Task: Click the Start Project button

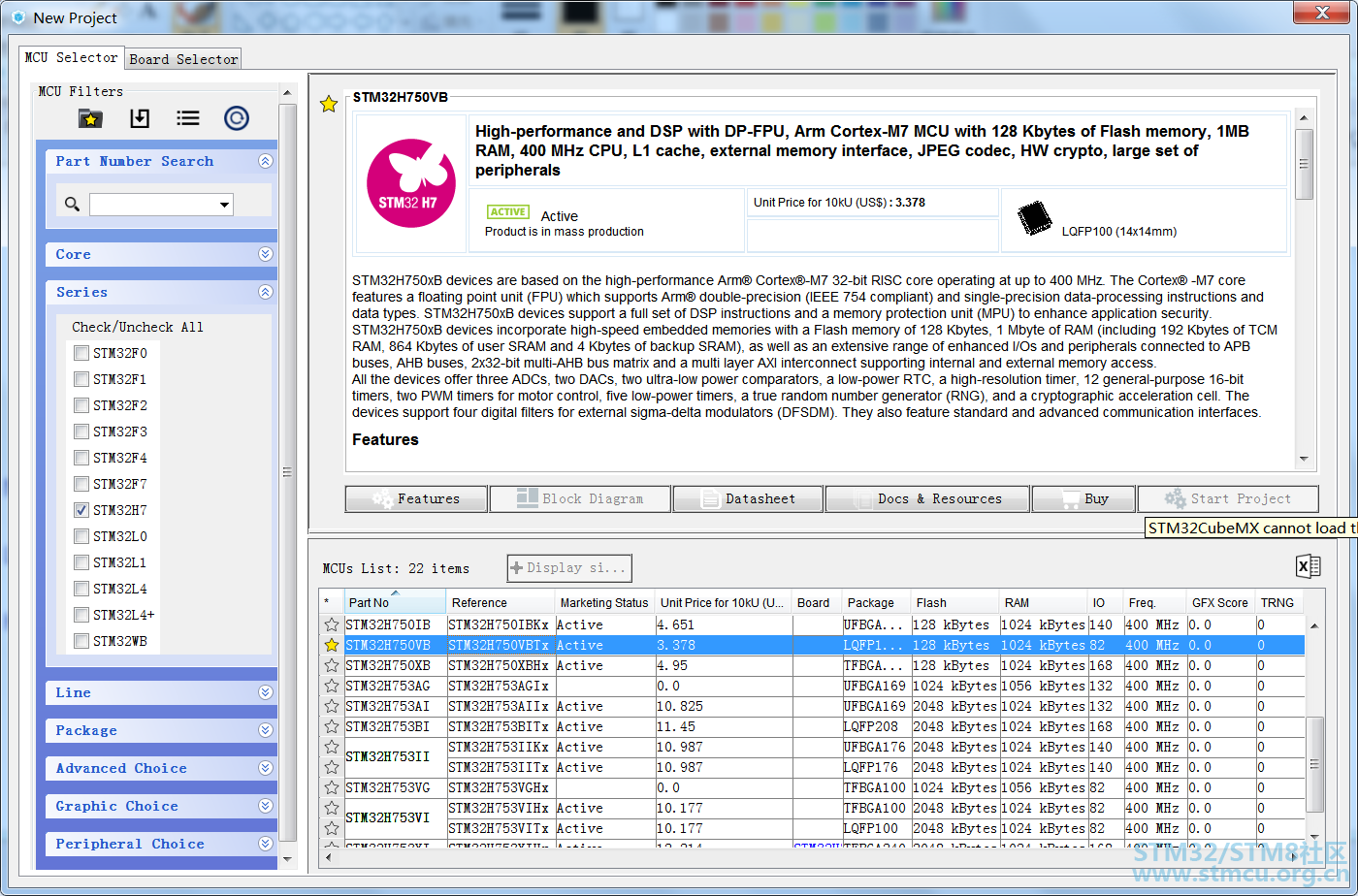Action: 1228,498
